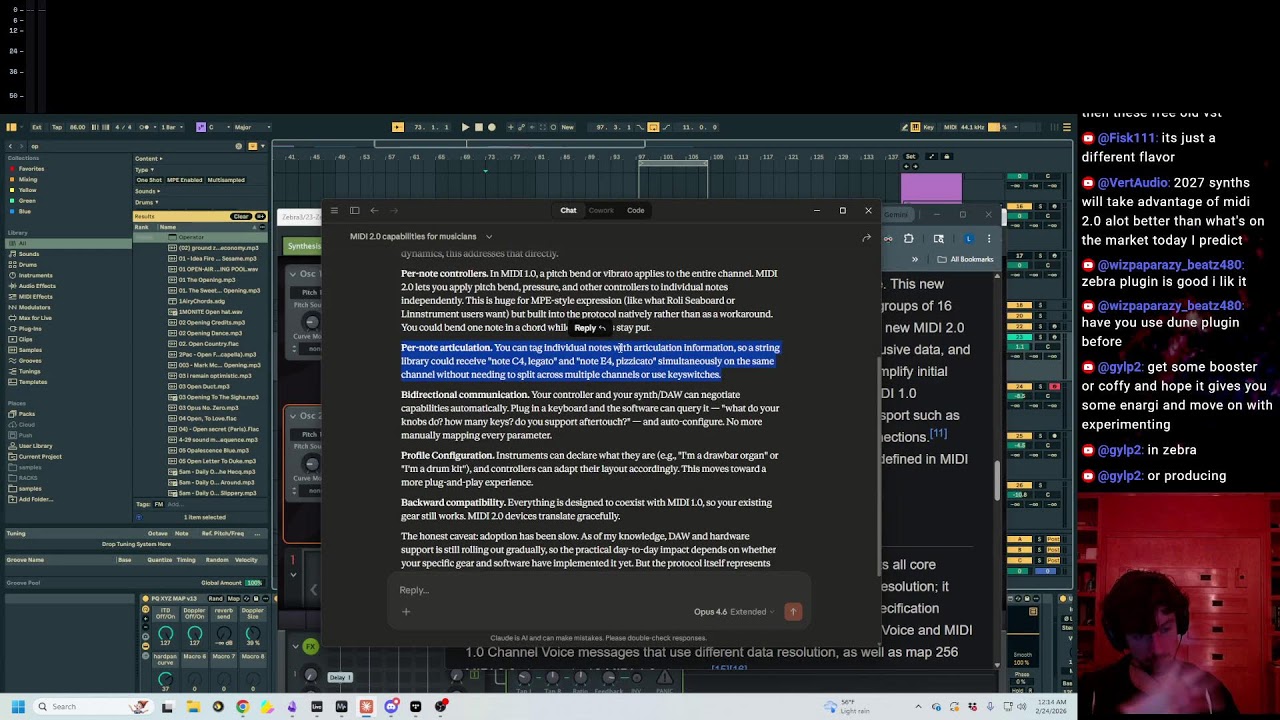Toggle the Key map mode button

(x=928, y=127)
